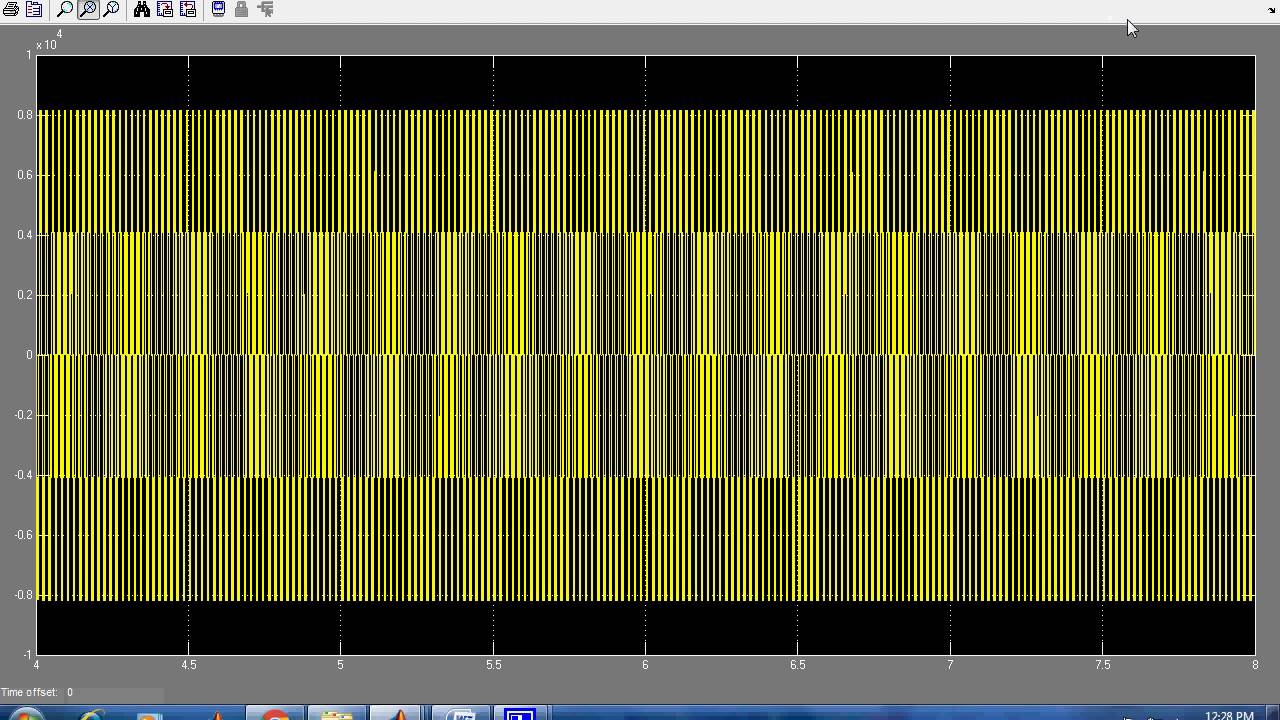This screenshot has height=720, width=1280.
Task: Open the Windows Start button
Action: 27,714
